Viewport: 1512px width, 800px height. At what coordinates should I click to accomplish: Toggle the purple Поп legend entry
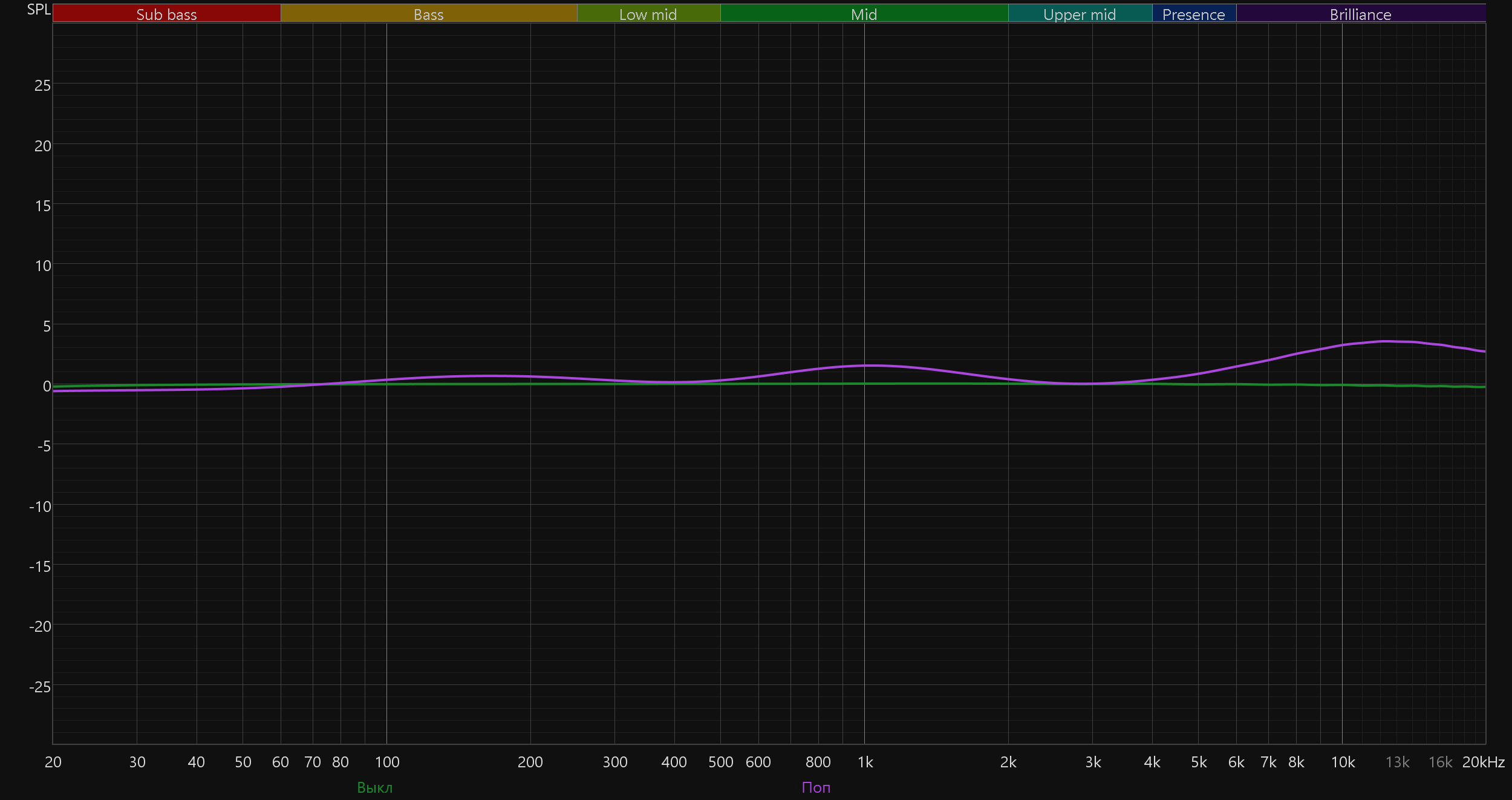click(816, 787)
